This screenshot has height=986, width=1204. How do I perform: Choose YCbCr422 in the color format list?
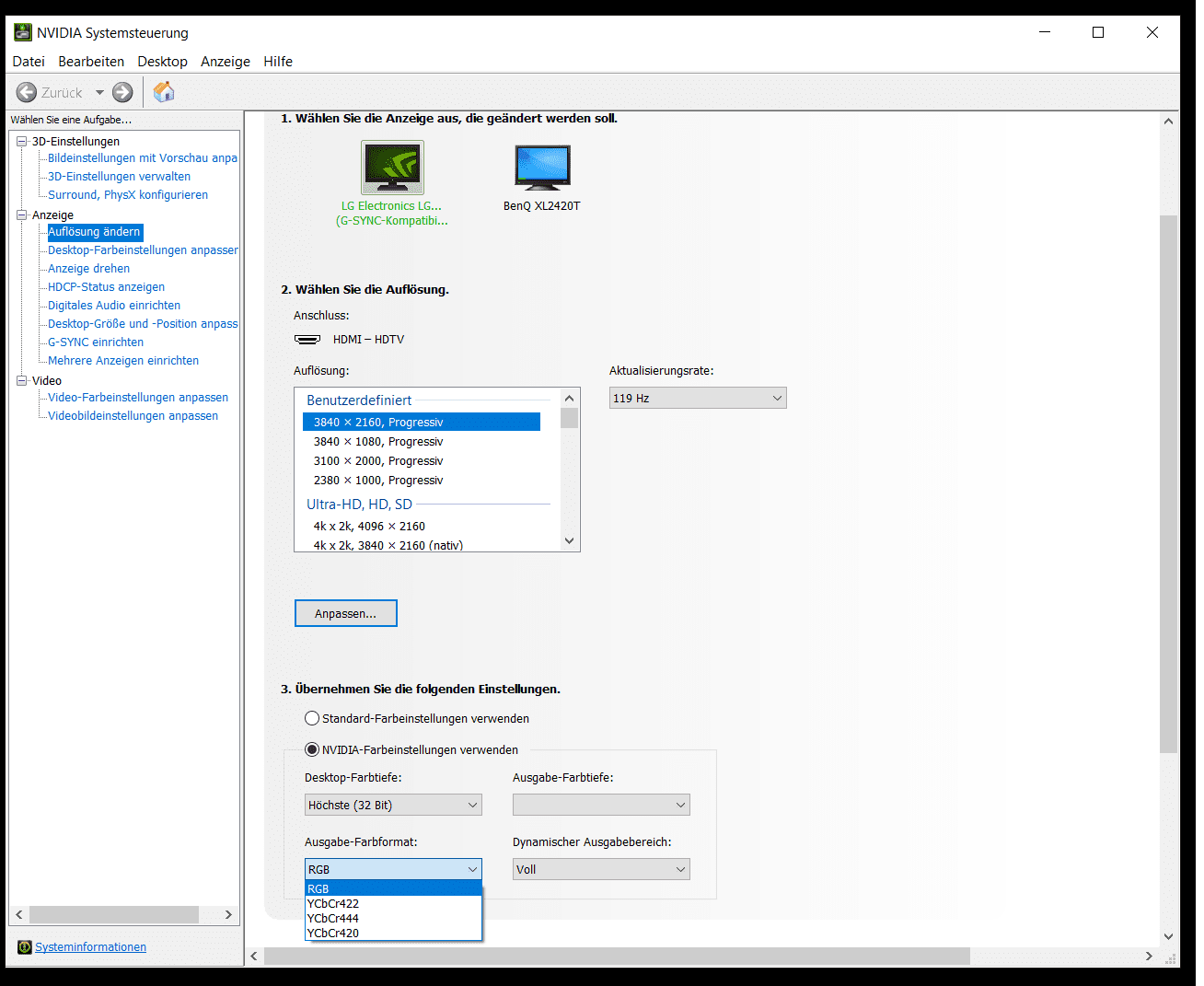(393, 903)
